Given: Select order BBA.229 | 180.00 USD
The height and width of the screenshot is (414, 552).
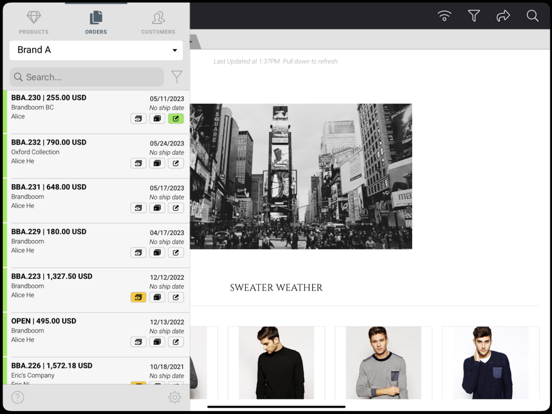Looking at the screenshot, I should coord(96,245).
